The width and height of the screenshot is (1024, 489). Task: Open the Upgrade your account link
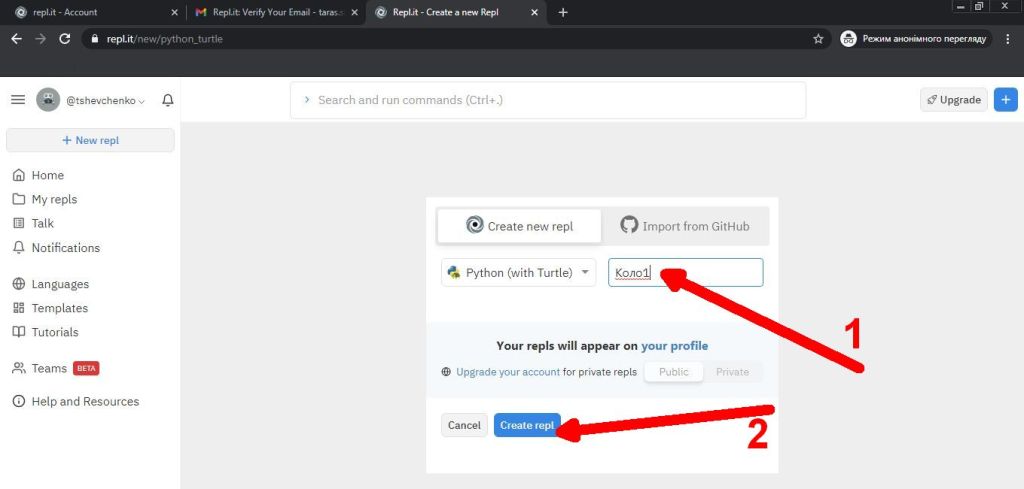coord(508,371)
